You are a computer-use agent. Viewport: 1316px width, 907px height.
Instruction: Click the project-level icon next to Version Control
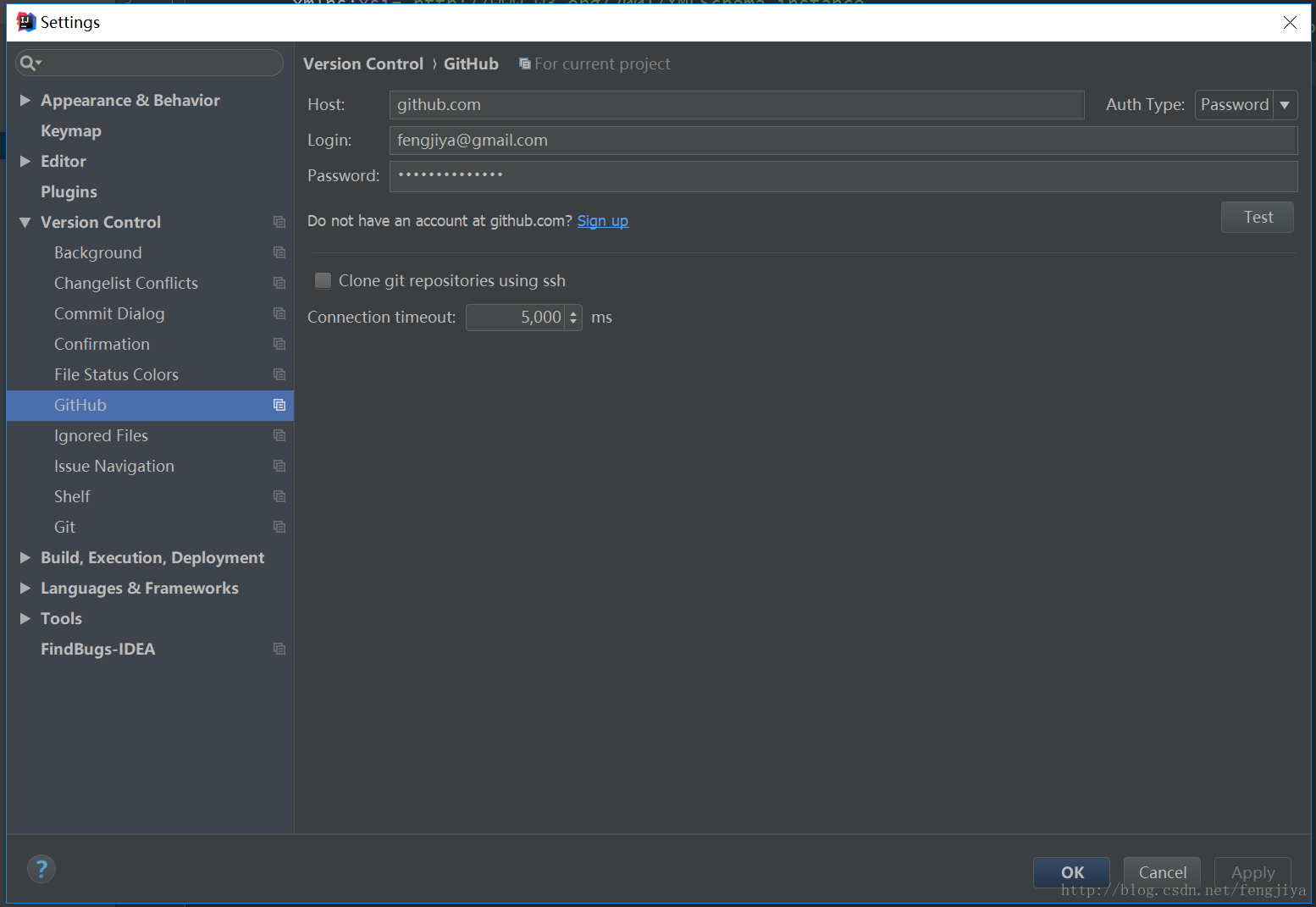pyautogui.click(x=279, y=222)
